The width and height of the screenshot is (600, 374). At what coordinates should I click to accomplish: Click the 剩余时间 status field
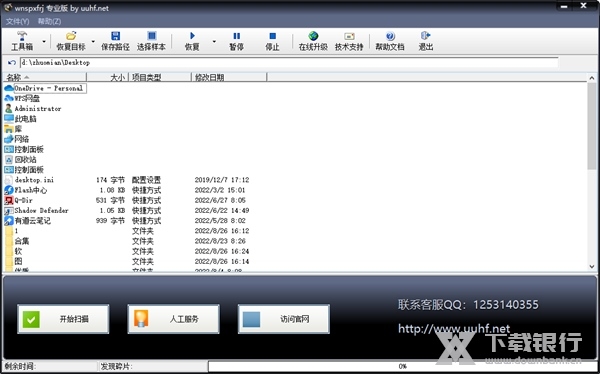point(50,366)
